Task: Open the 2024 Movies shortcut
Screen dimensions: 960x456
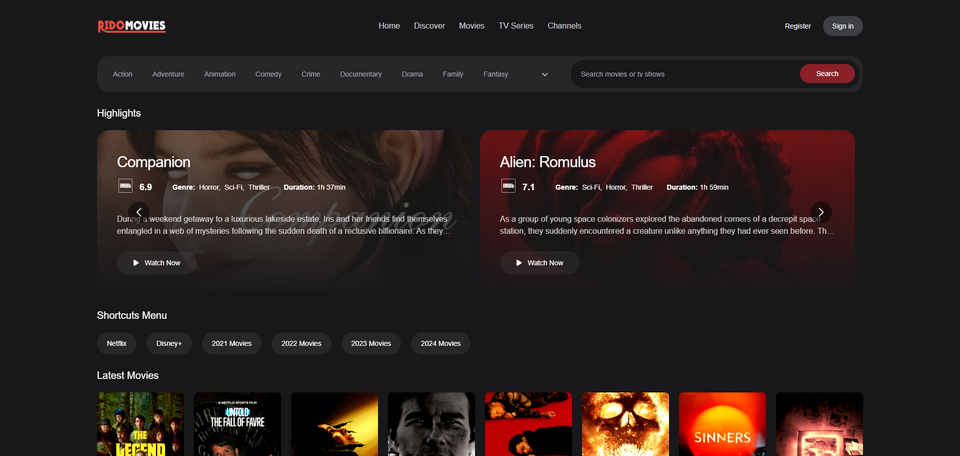Action: pyautogui.click(x=440, y=343)
